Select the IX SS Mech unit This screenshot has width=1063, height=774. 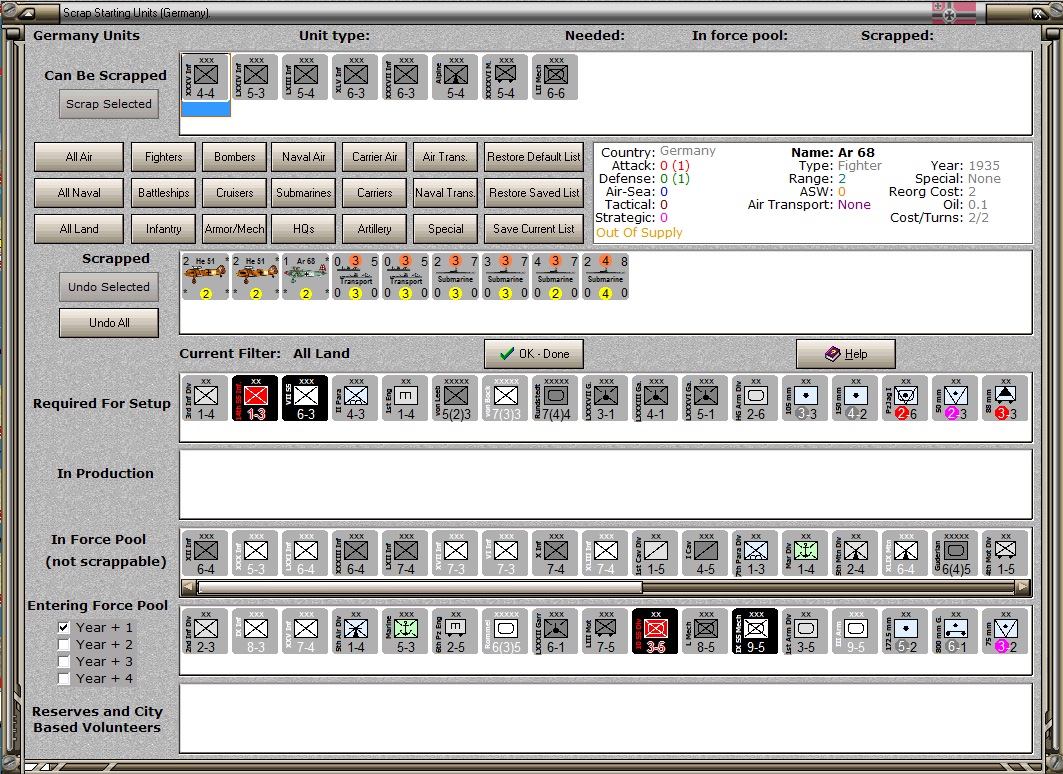[755, 630]
